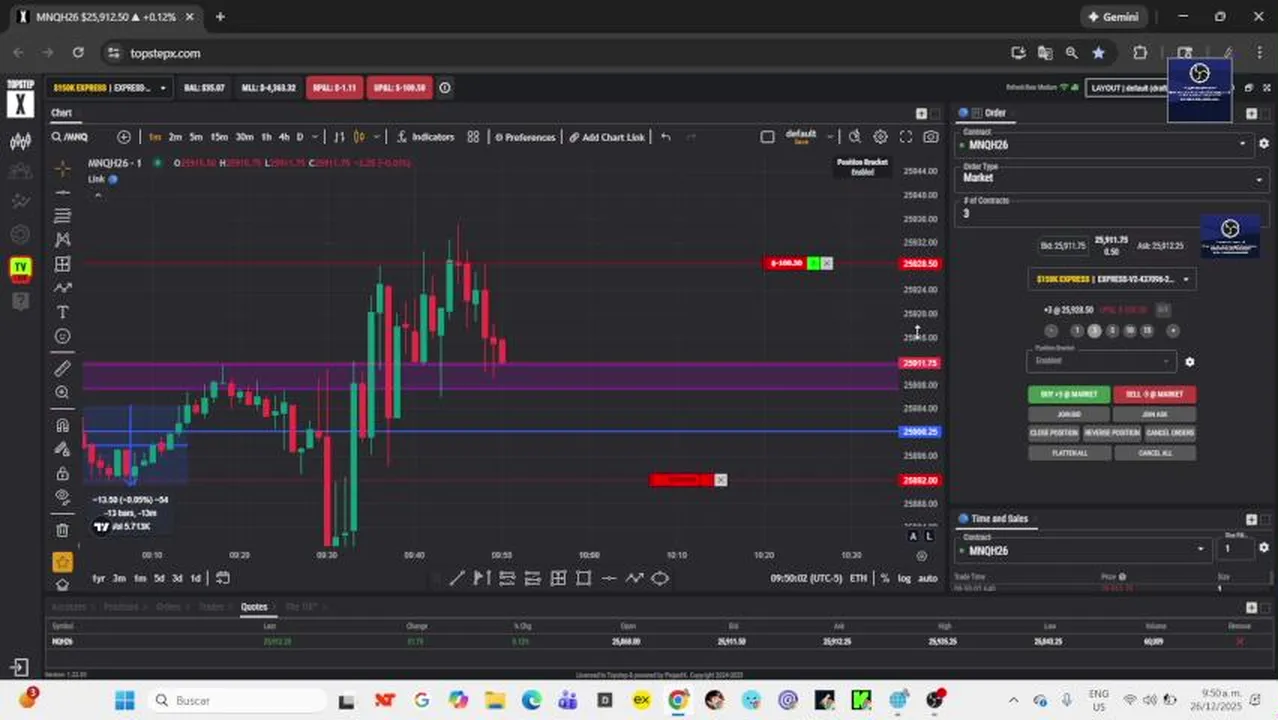The width and height of the screenshot is (1278, 720).
Task: Open the account dropdown in Order panel
Action: (1113, 279)
